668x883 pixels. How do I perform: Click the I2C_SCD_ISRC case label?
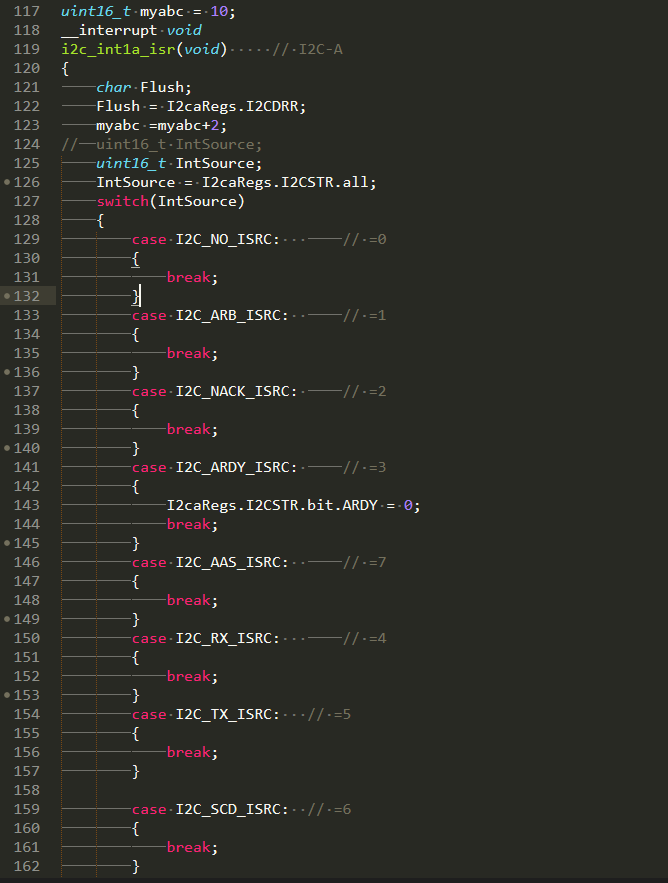(231, 809)
